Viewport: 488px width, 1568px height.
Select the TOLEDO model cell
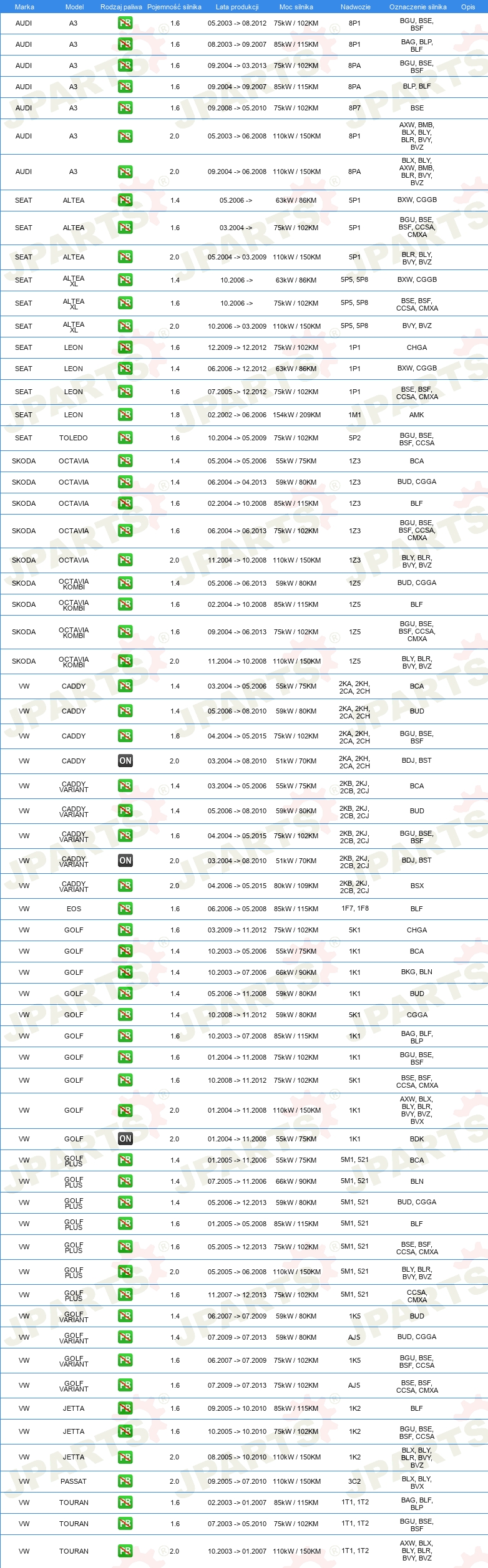[x=74, y=438]
